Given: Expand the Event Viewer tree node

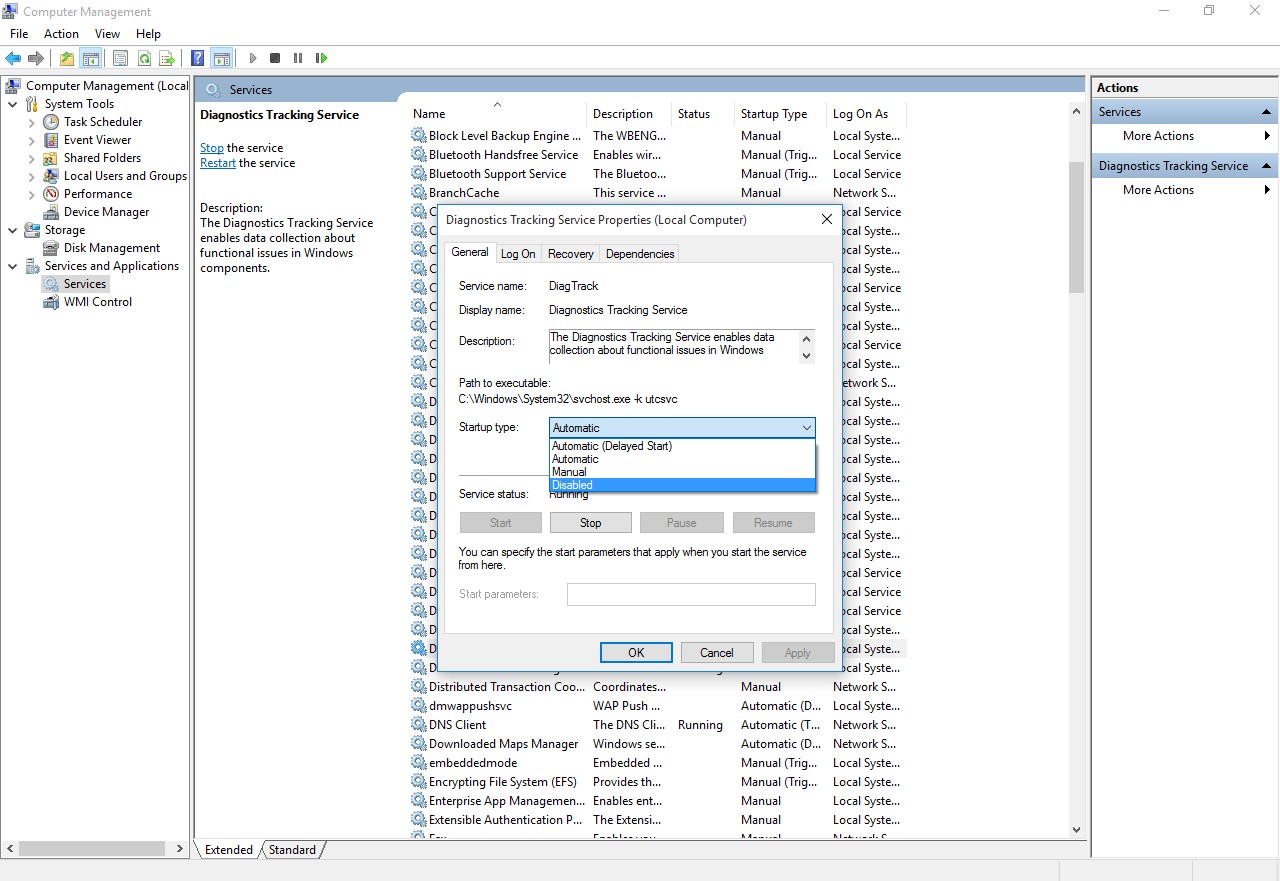Looking at the screenshot, I should (31, 140).
